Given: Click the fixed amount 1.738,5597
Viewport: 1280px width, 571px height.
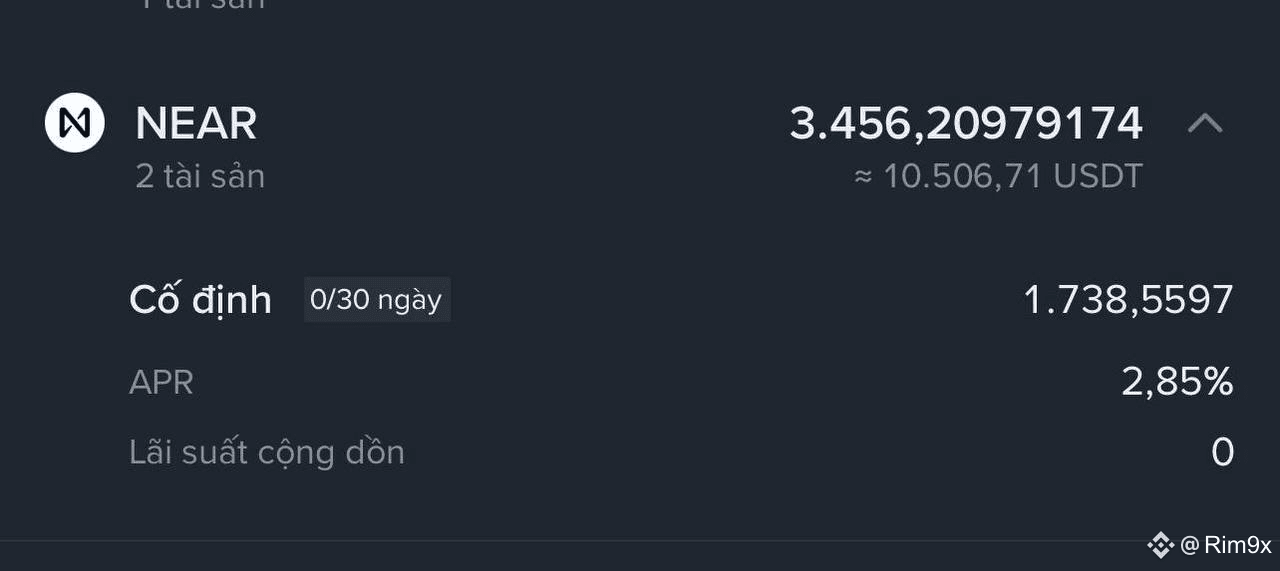Looking at the screenshot, I should point(1128,300).
